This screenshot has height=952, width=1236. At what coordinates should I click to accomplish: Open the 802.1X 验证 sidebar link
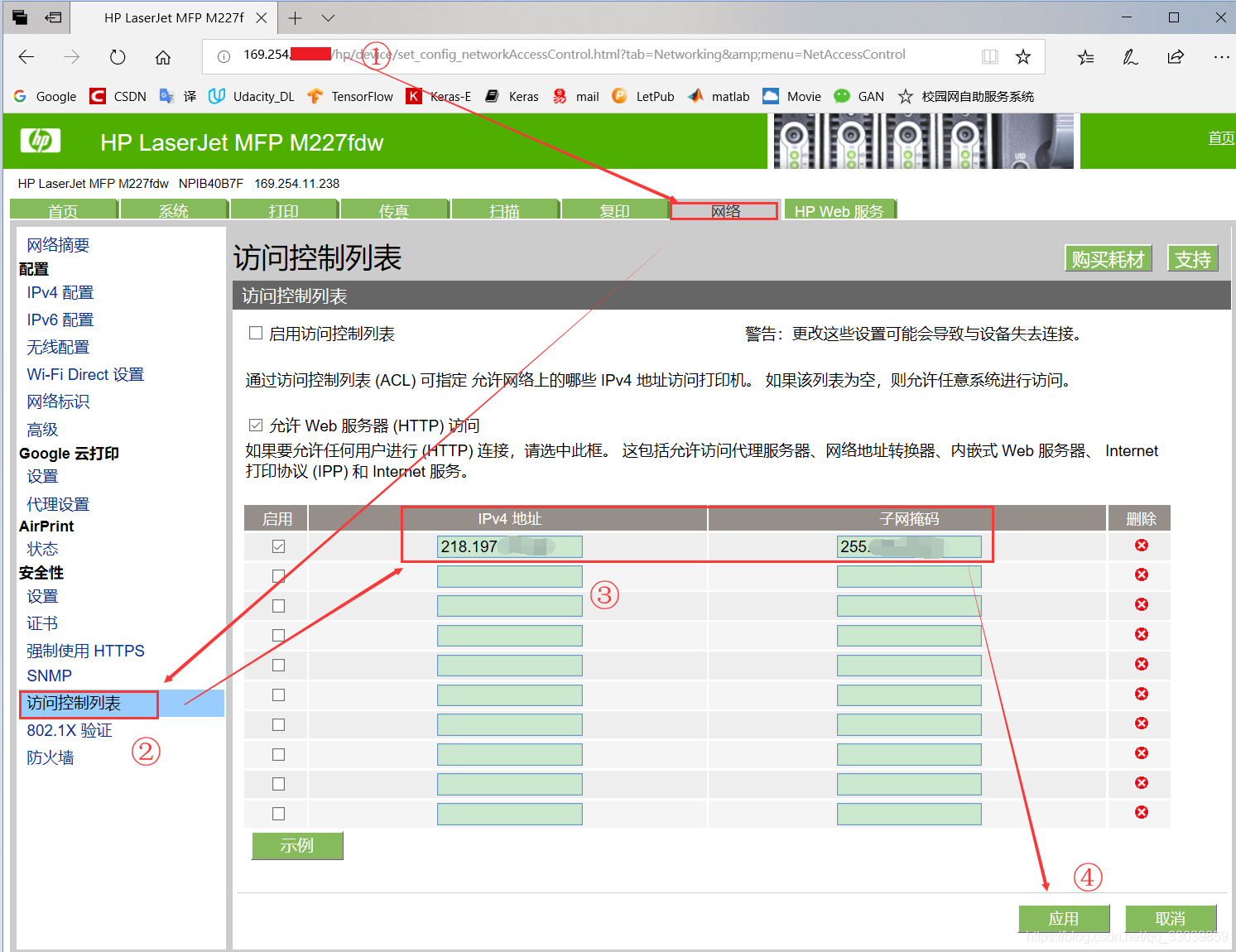(x=70, y=730)
